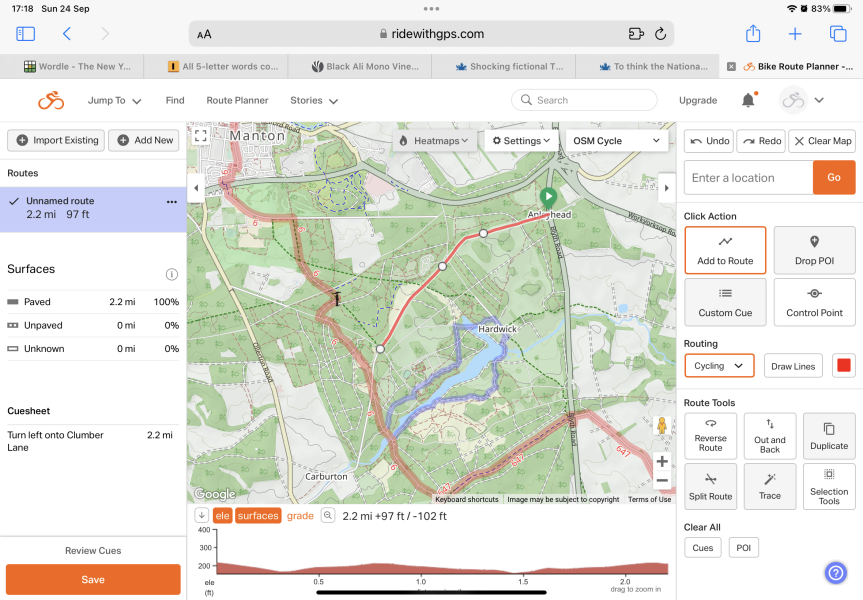The image size is (863, 600).
Task: Click the Safari address bar
Action: coord(432,34)
